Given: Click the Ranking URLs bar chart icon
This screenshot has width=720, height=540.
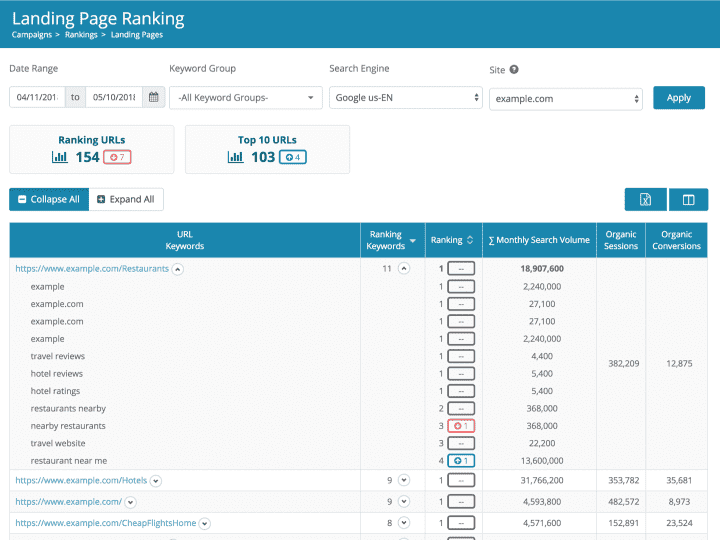Looking at the screenshot, I should point(60,157).
